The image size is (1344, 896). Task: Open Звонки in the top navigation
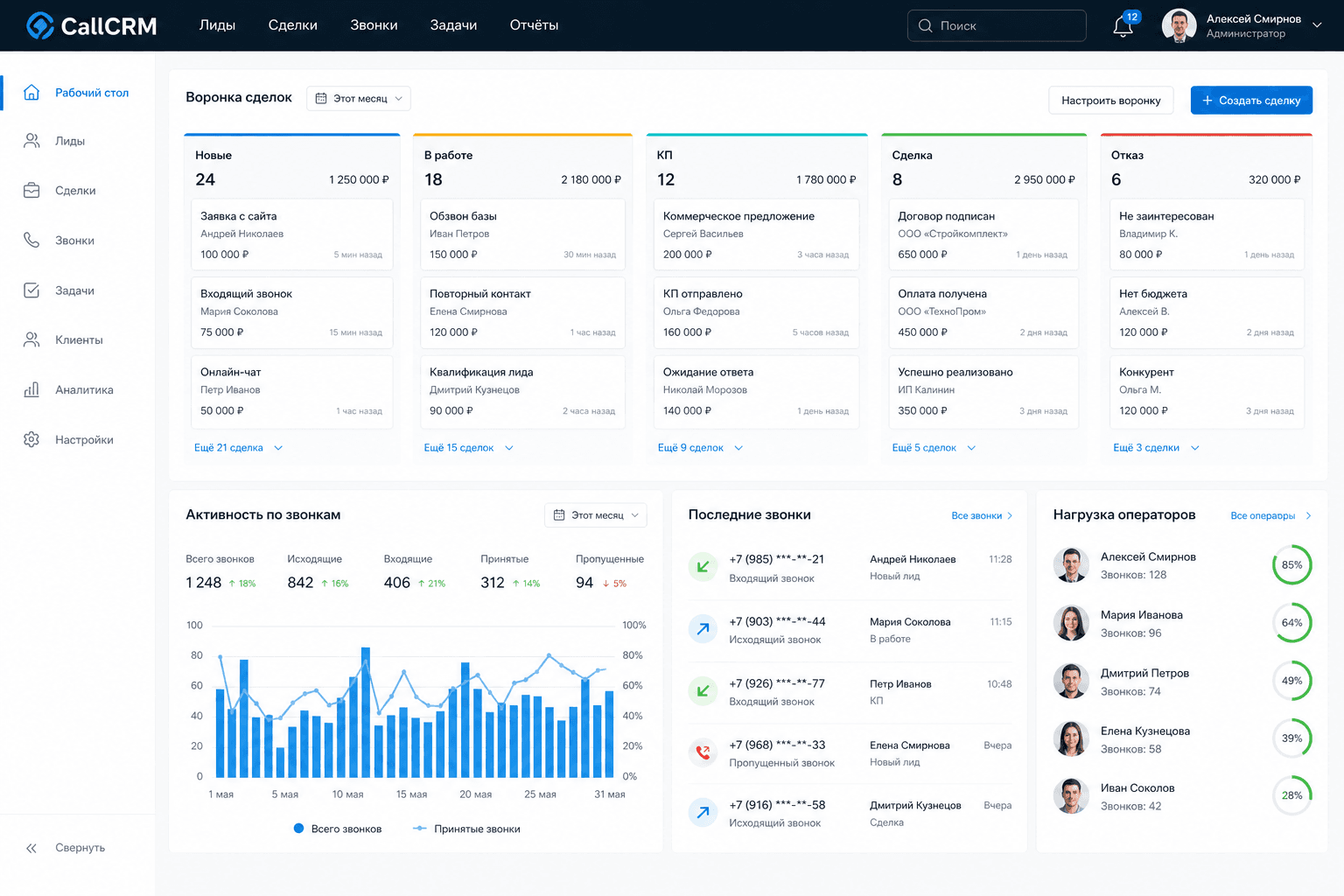coord(374,25)
